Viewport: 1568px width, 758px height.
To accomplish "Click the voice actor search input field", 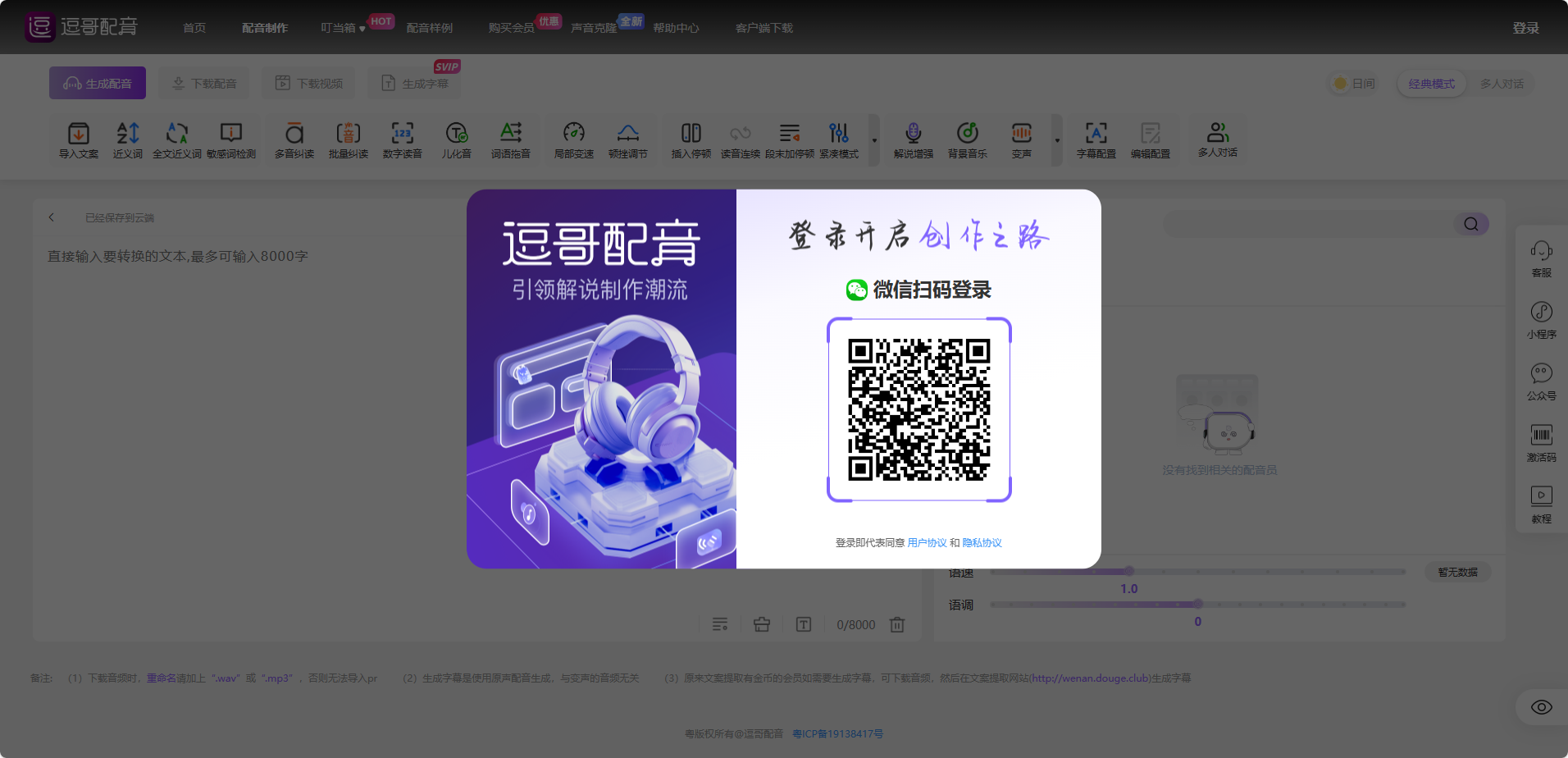I will pos(1309,224).
